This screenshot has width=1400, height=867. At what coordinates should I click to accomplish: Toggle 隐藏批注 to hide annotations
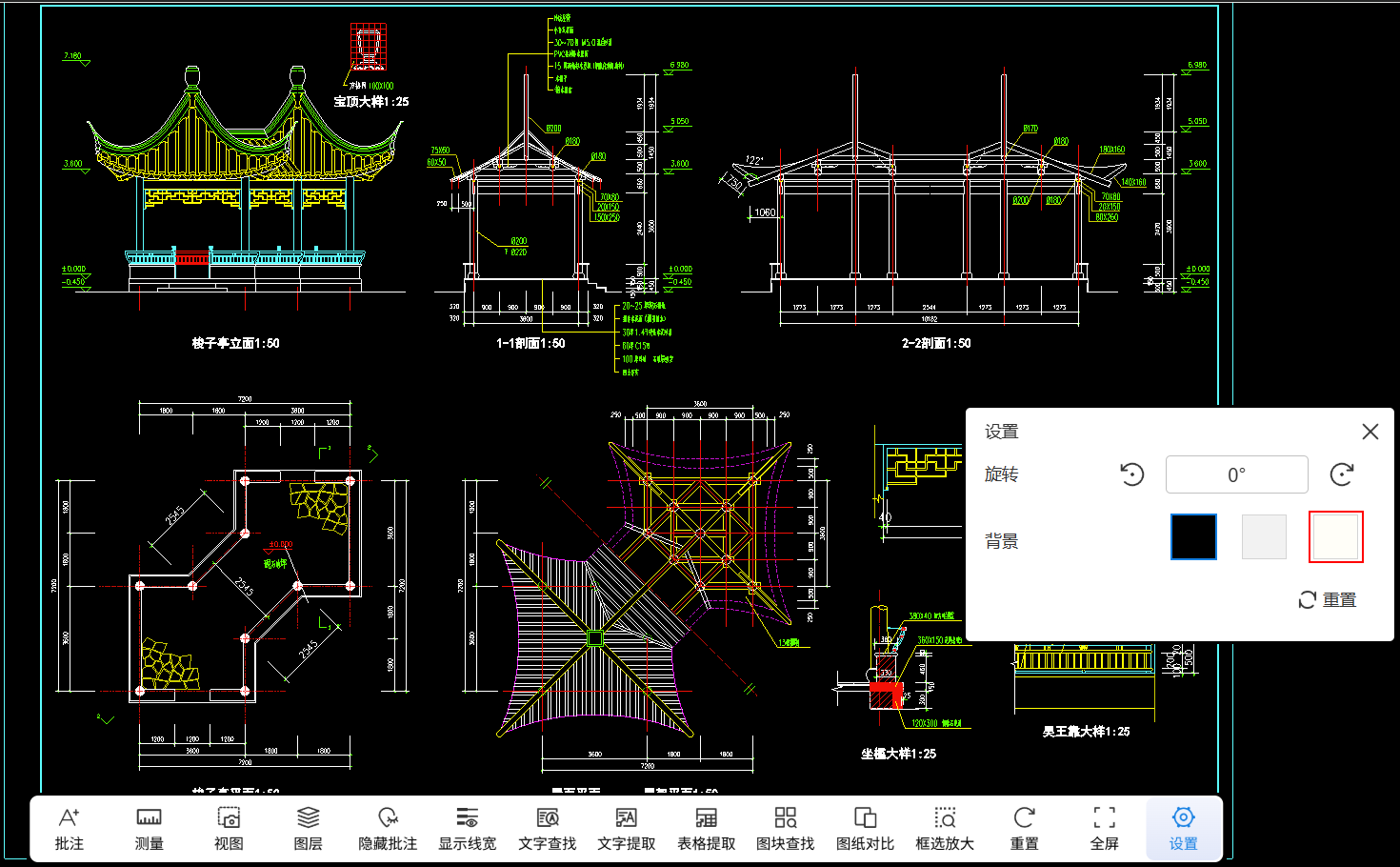pos(388,829)
